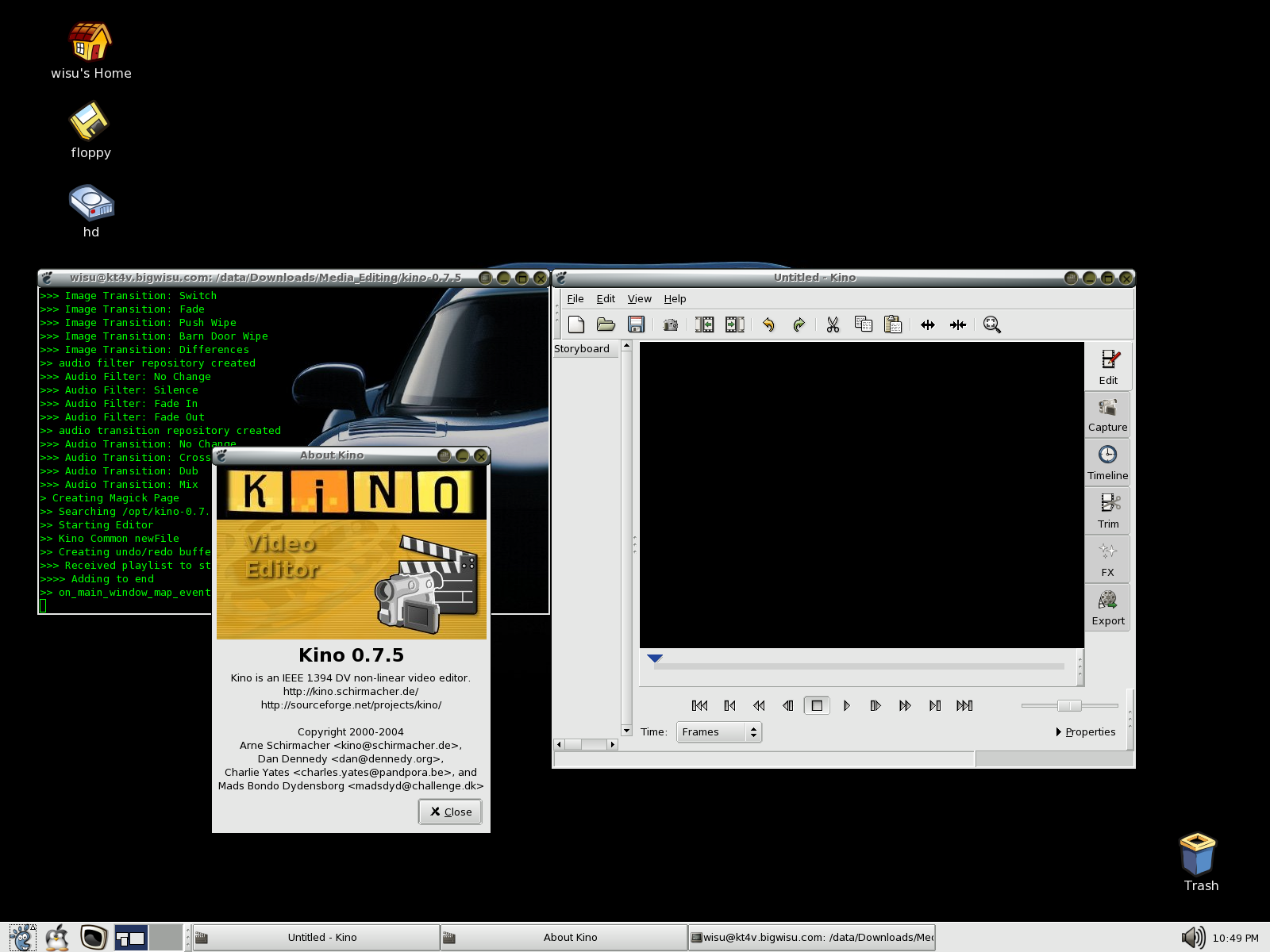The height and width of the screenshot is (952, 1270).
Task: Click the insert-after film strip icon
Action: (x=735, y=324)
